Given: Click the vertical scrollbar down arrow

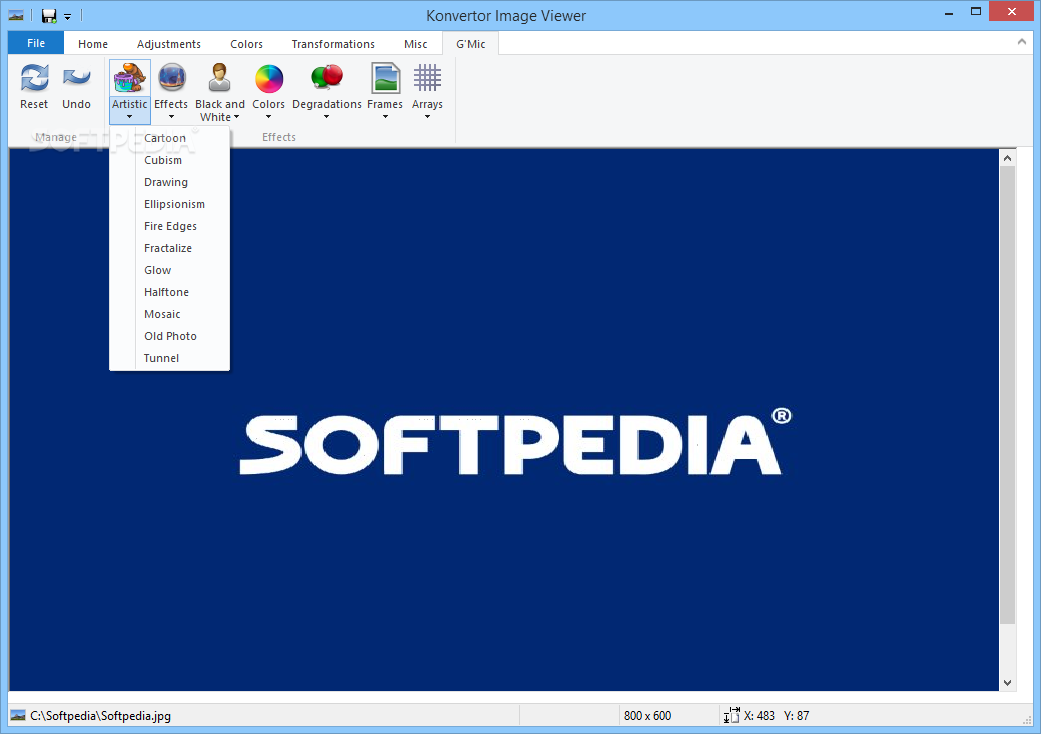Looking at the screenshot, I should tap(1007, 682).
